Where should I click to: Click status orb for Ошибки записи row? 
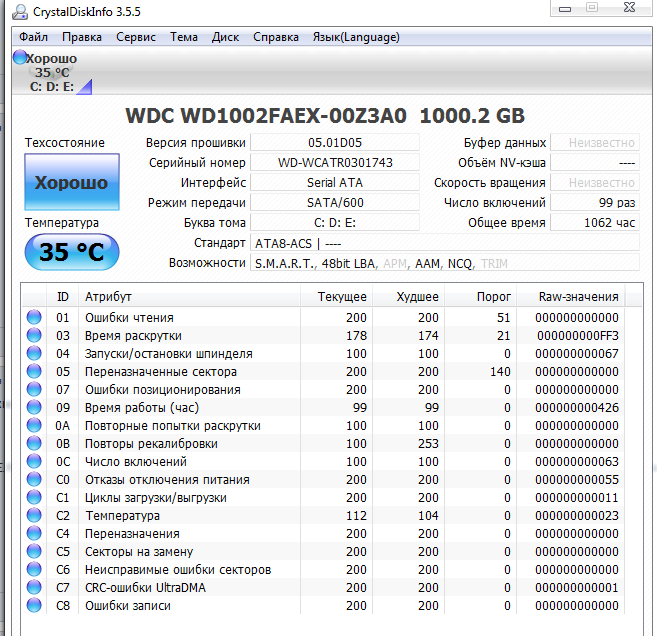pos(35,606)
